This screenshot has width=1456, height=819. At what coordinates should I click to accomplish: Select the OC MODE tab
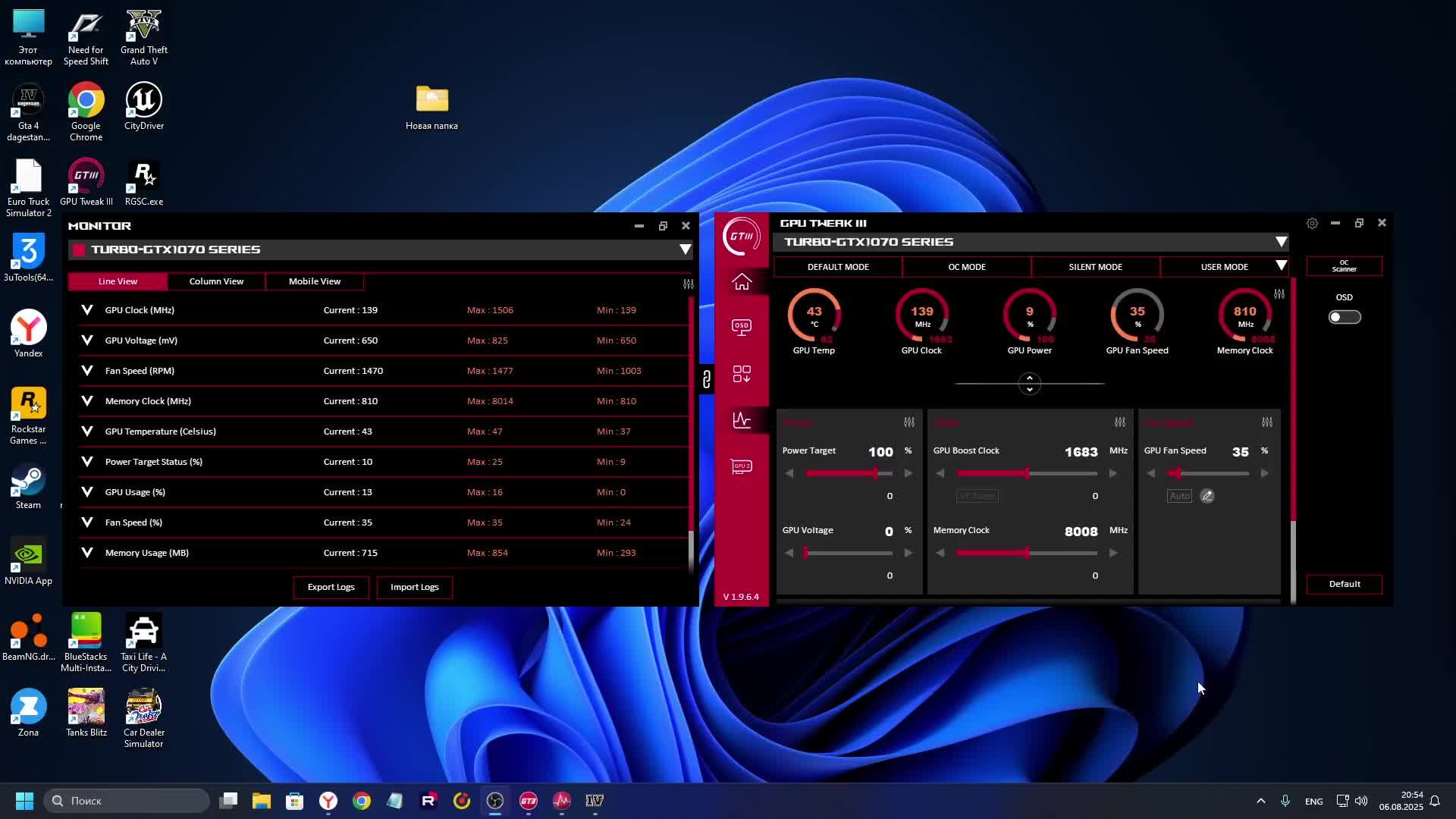click(x=966, y=267)
